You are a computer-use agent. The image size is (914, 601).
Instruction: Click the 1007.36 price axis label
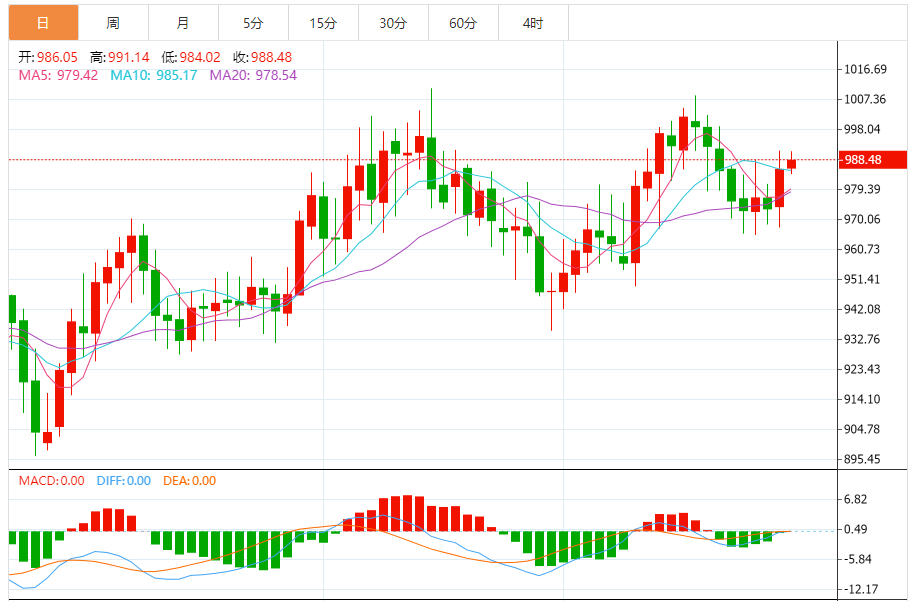tap(865, 99)
